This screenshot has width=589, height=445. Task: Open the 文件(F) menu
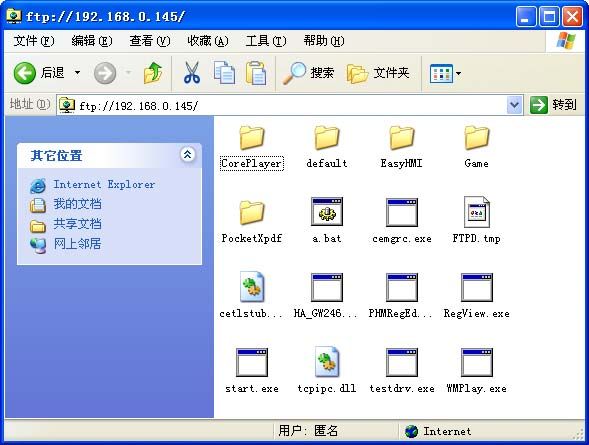pos(34,41)
